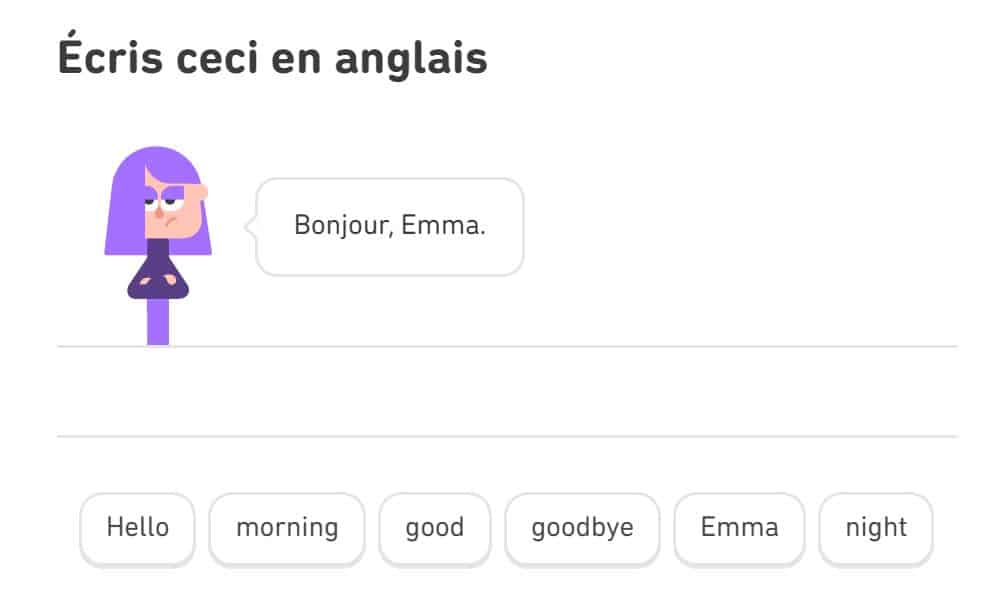Click the divider line under the character
This screenshot has width=998, height=615.
[507, 347]
